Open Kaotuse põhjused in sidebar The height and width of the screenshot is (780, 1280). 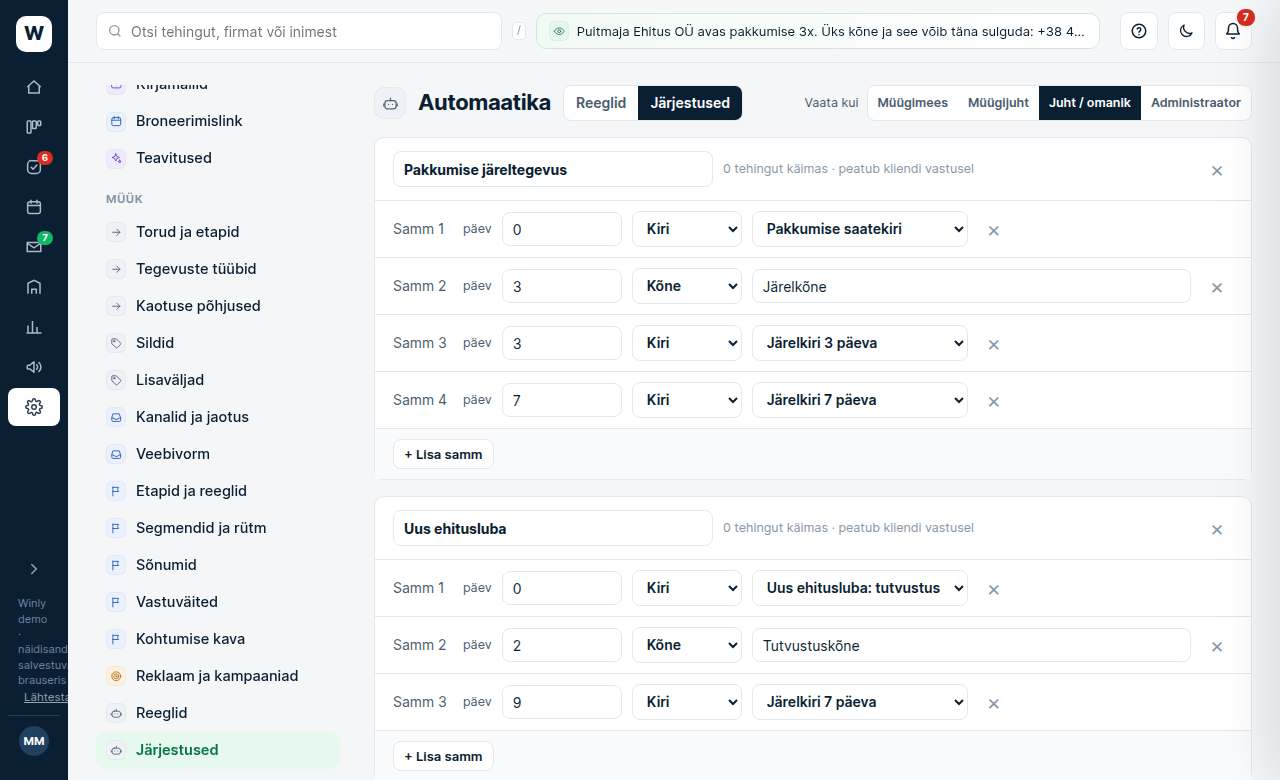pos(218,306)
